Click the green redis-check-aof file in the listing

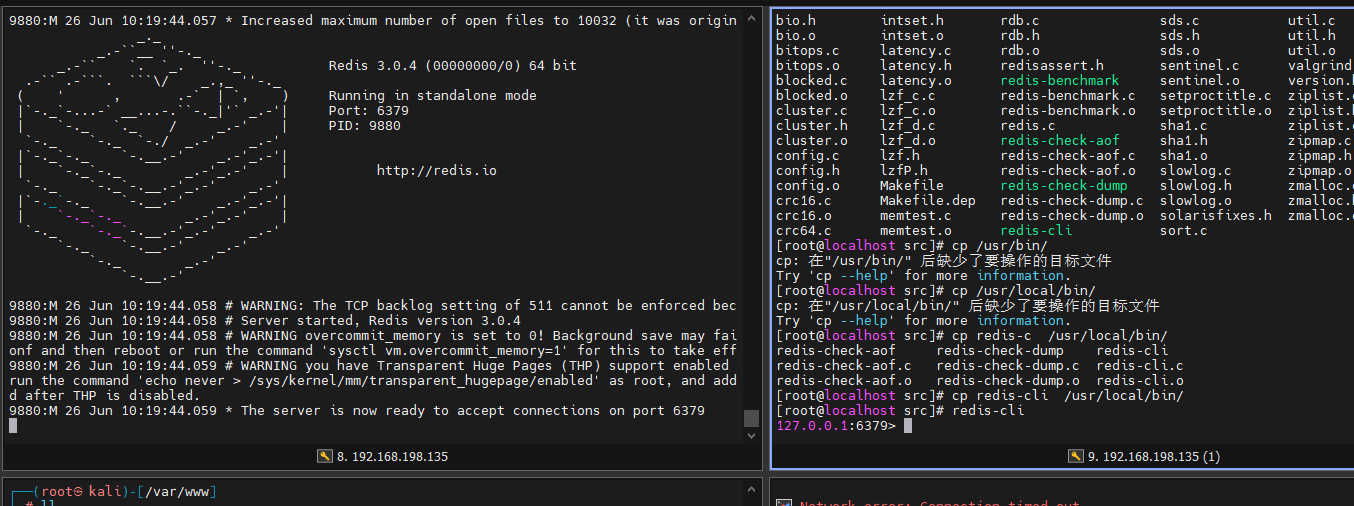pyautogui.click(x=1060, y=141)
